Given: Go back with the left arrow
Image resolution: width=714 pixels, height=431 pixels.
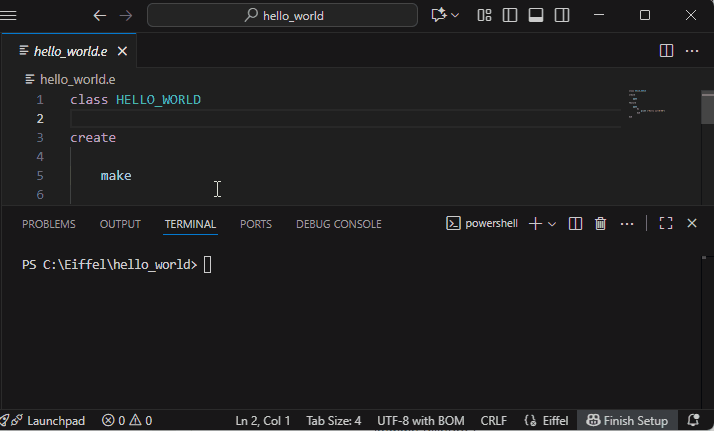Looking at the screenshot, I should point(100,15).
